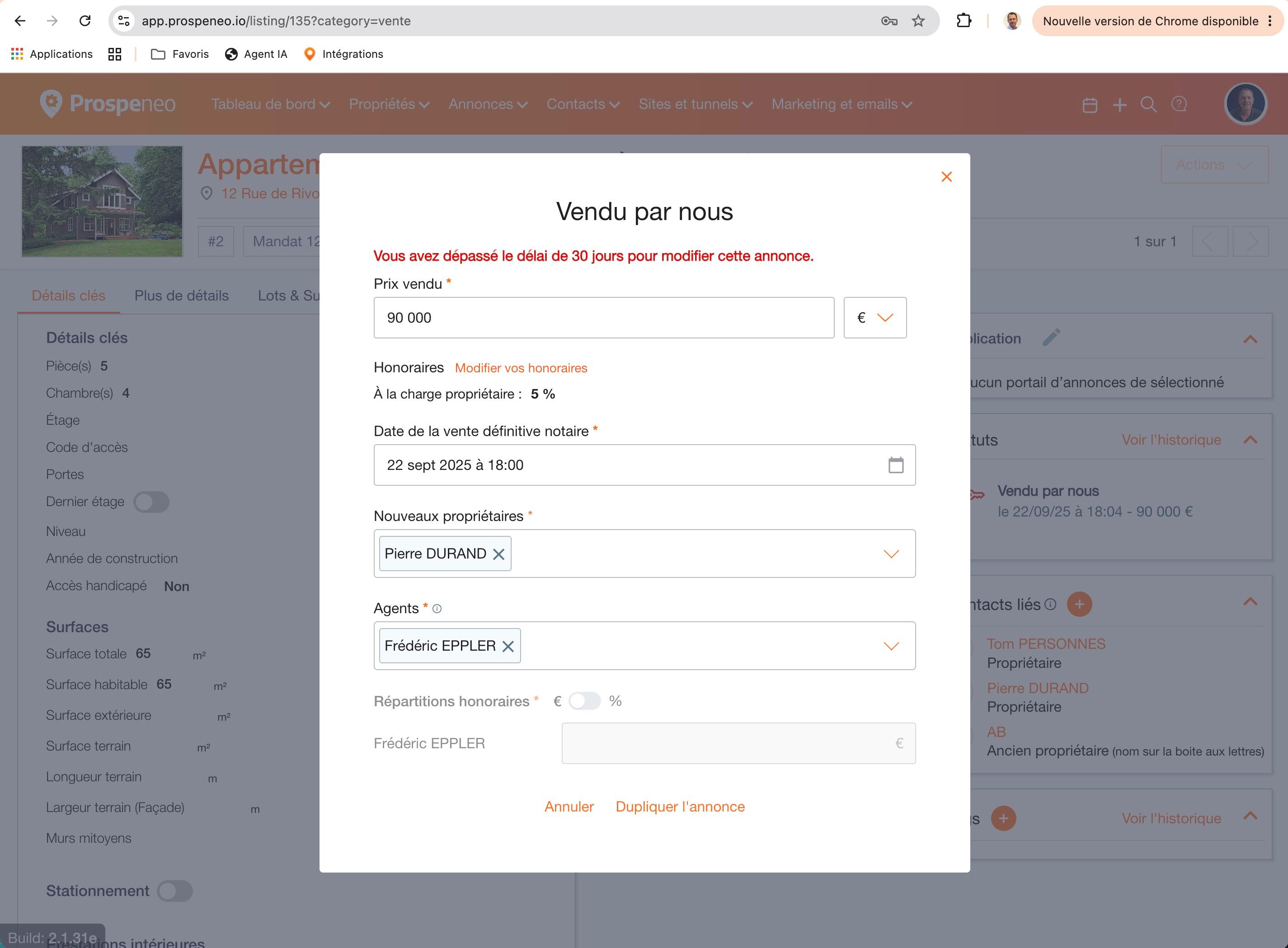Image resolution: width=1288 pixels, height=948 pixels.
Task: Bookmark this page with the star
Action: [x=918, y=21]
